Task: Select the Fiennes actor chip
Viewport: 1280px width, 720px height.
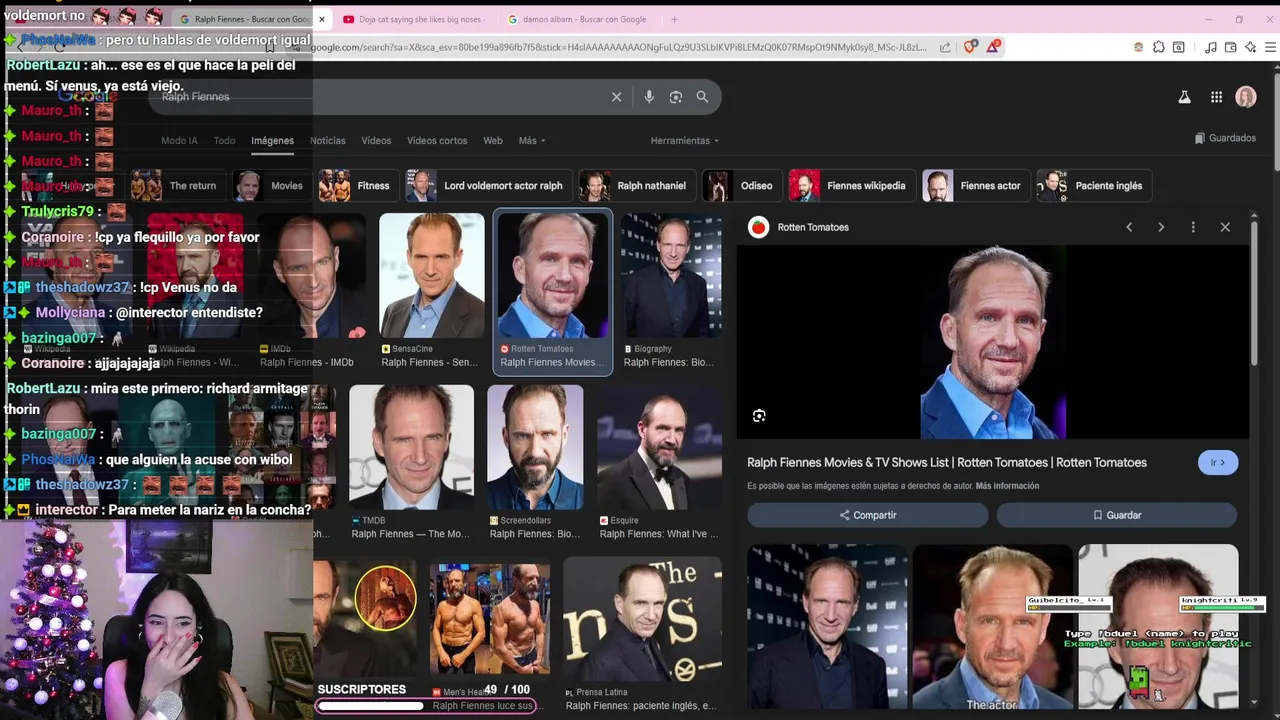Action: (974, 186)
